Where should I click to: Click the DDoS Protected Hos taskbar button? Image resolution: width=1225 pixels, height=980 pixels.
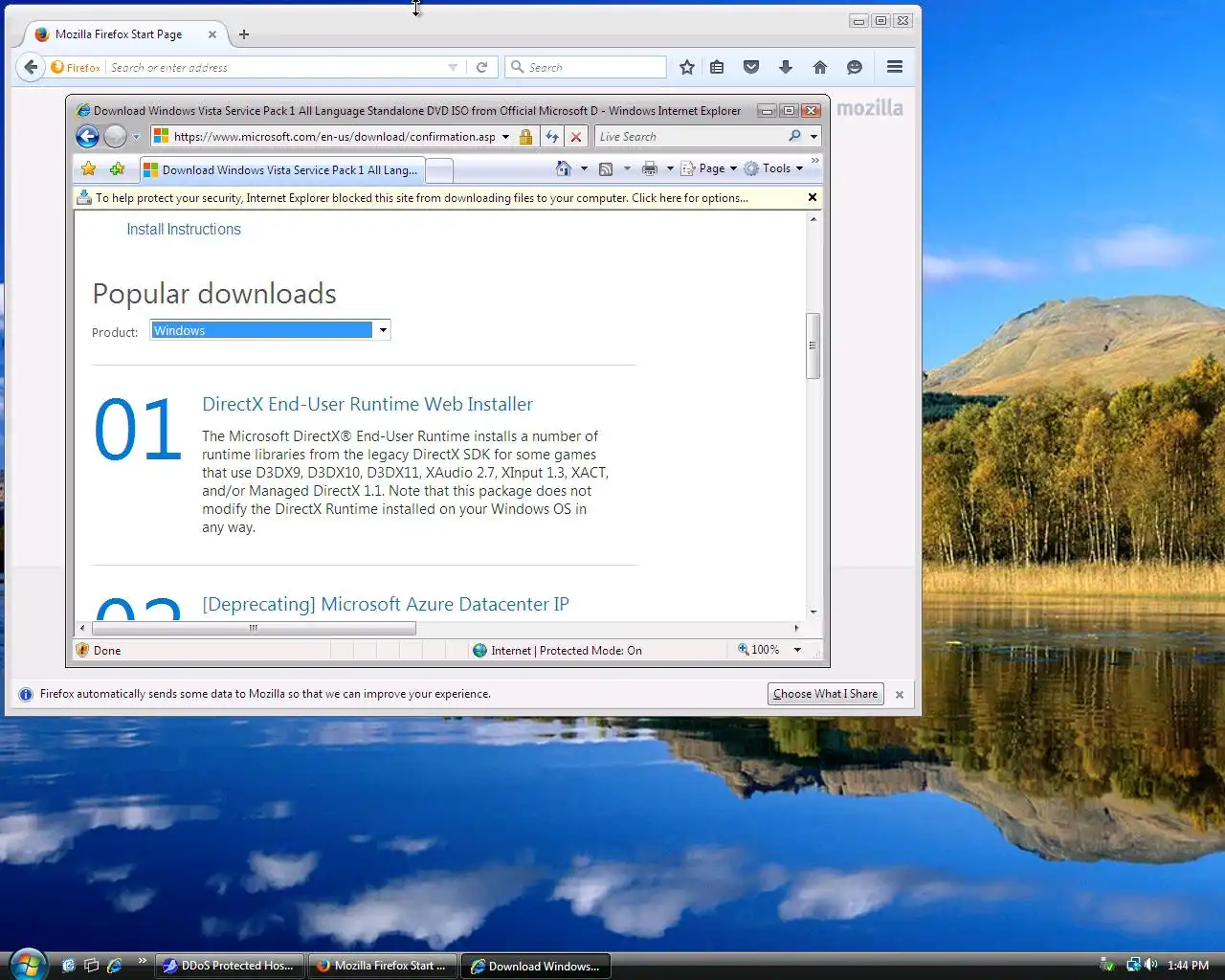[231, 966]
